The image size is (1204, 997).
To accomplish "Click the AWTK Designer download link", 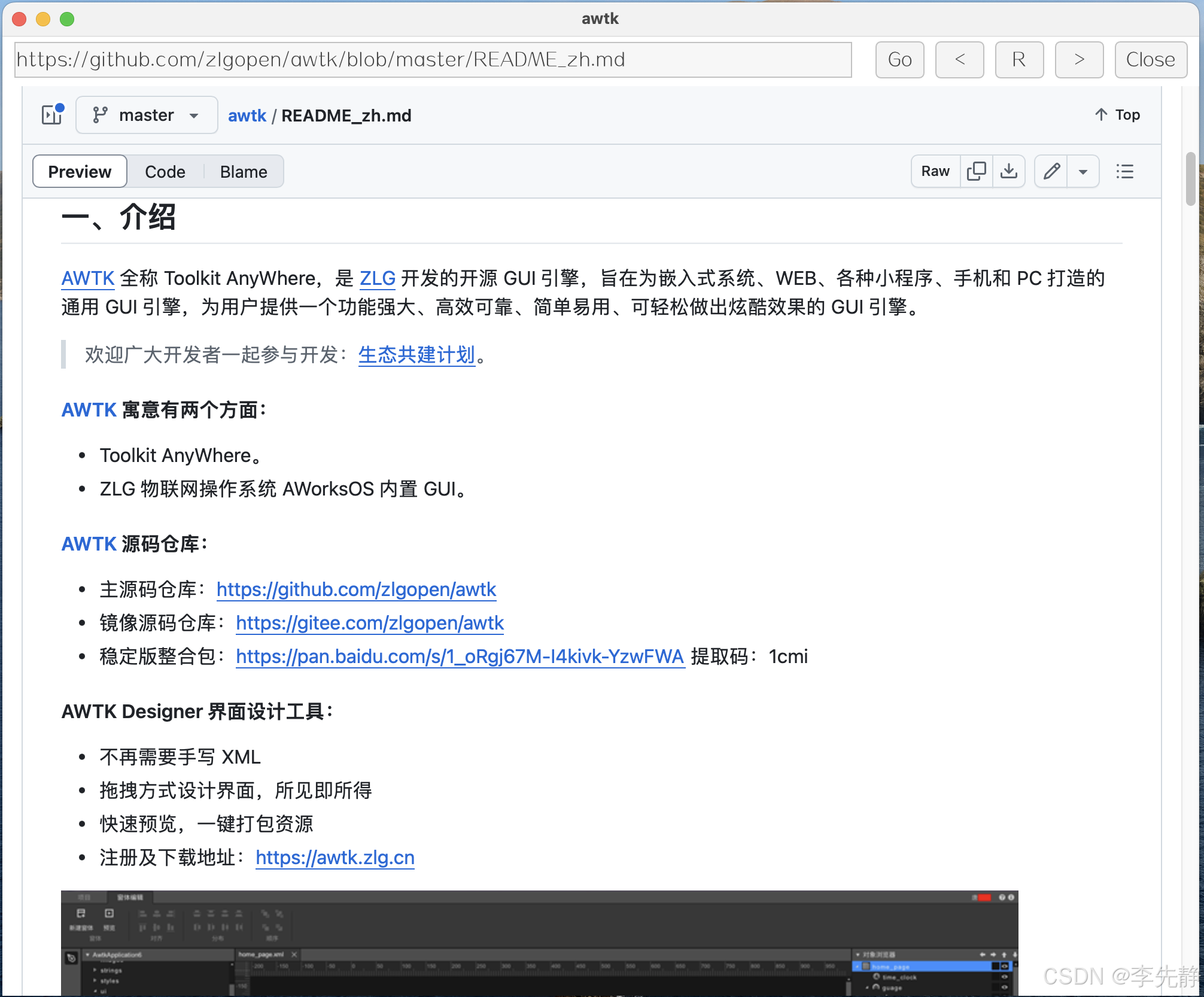I will (x=337, y=857).
